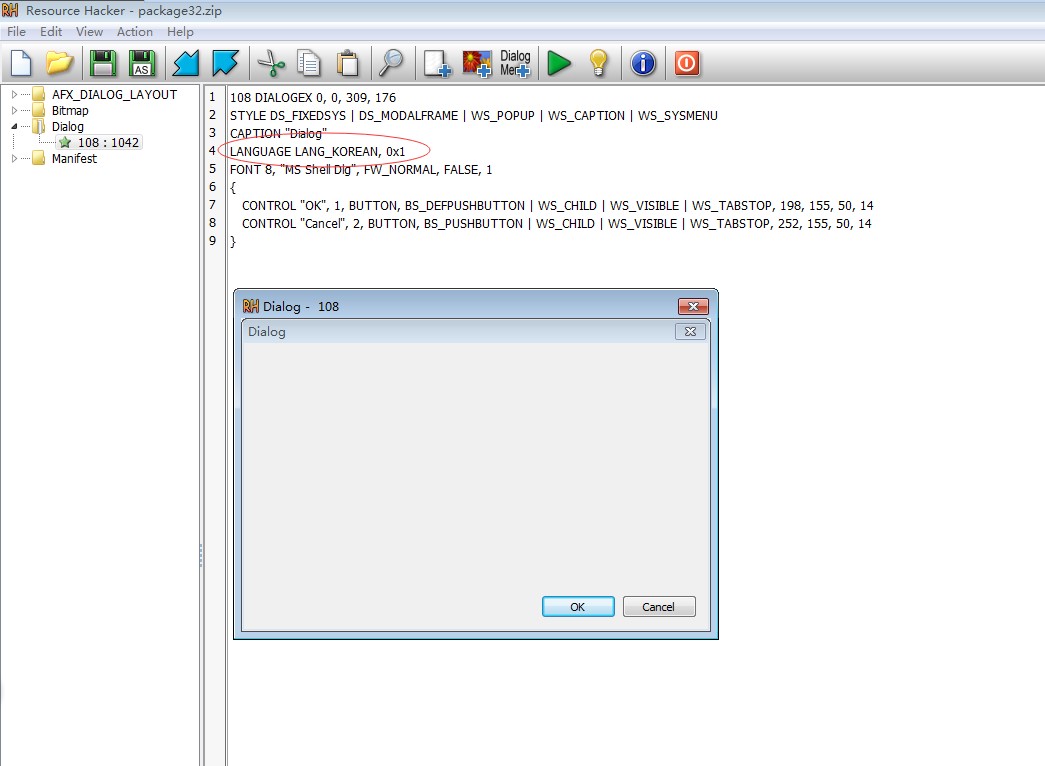The width and height of the screenshot is (1045, 766).
Task: Click the blue left-pointing bookmark arrow icon
Action: pyautogui.click(x=186, y=63)
